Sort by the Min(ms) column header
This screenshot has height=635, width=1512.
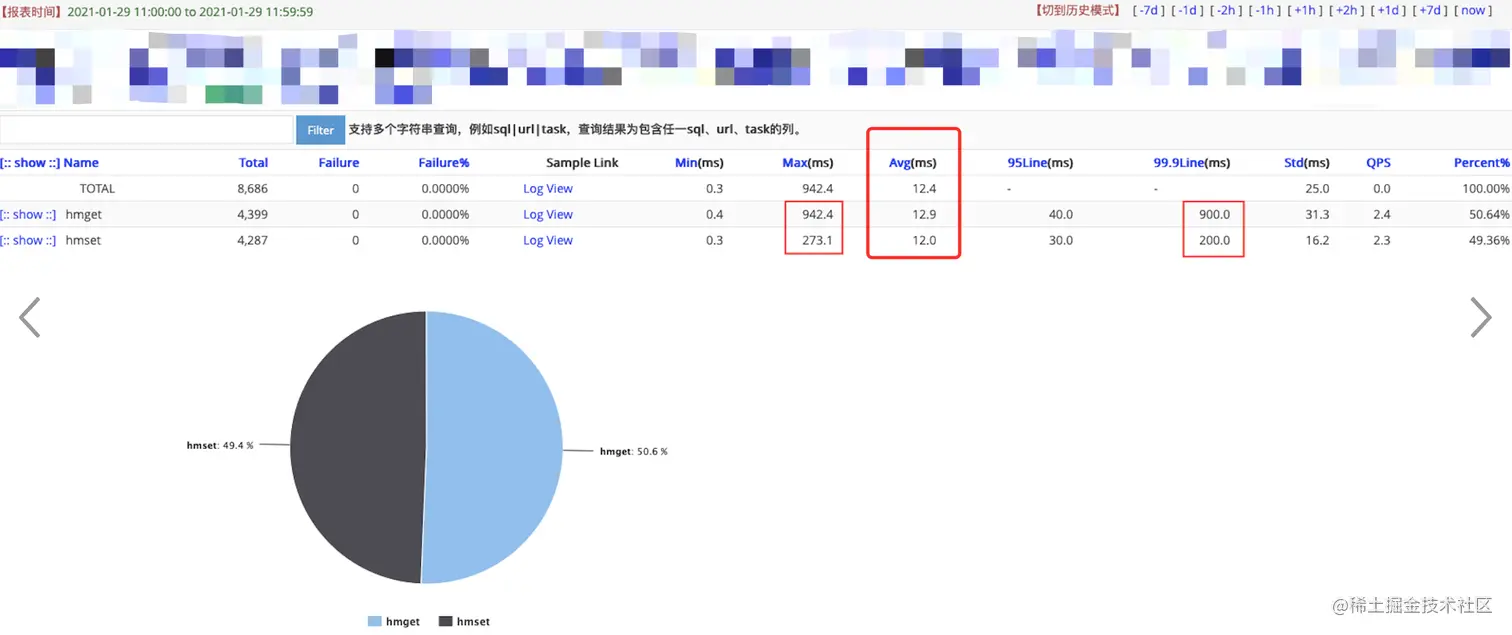[x=699, y=163]
